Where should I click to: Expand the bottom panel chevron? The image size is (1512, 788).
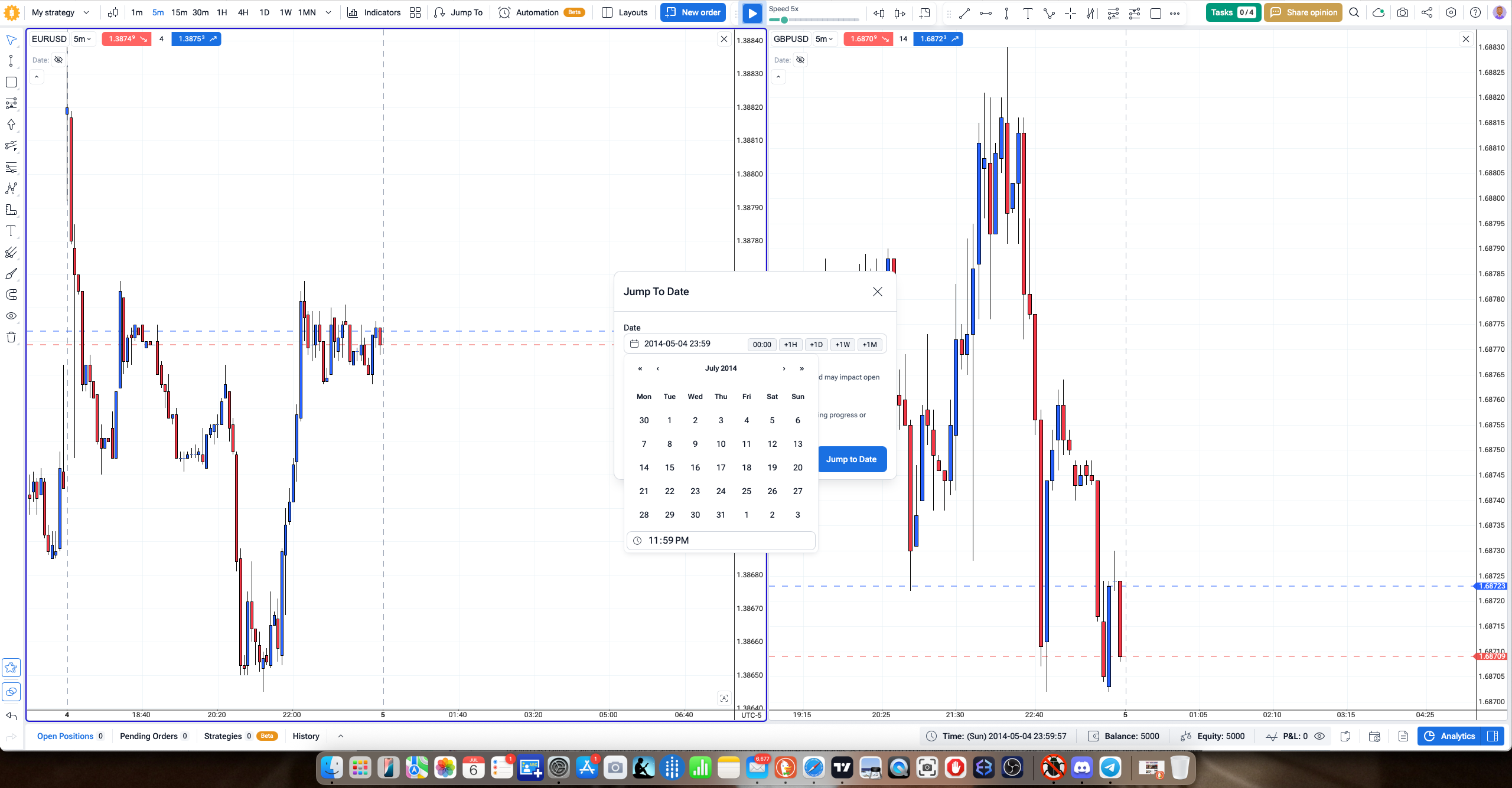click(x=341, y=736)
